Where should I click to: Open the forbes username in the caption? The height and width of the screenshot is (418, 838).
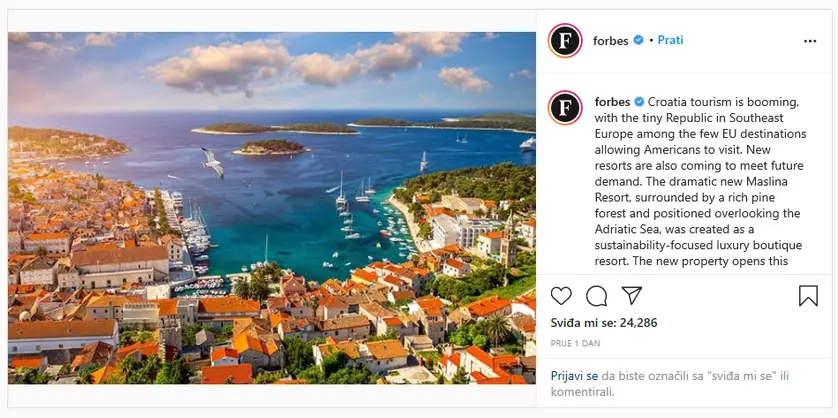[x=612, y=102]
